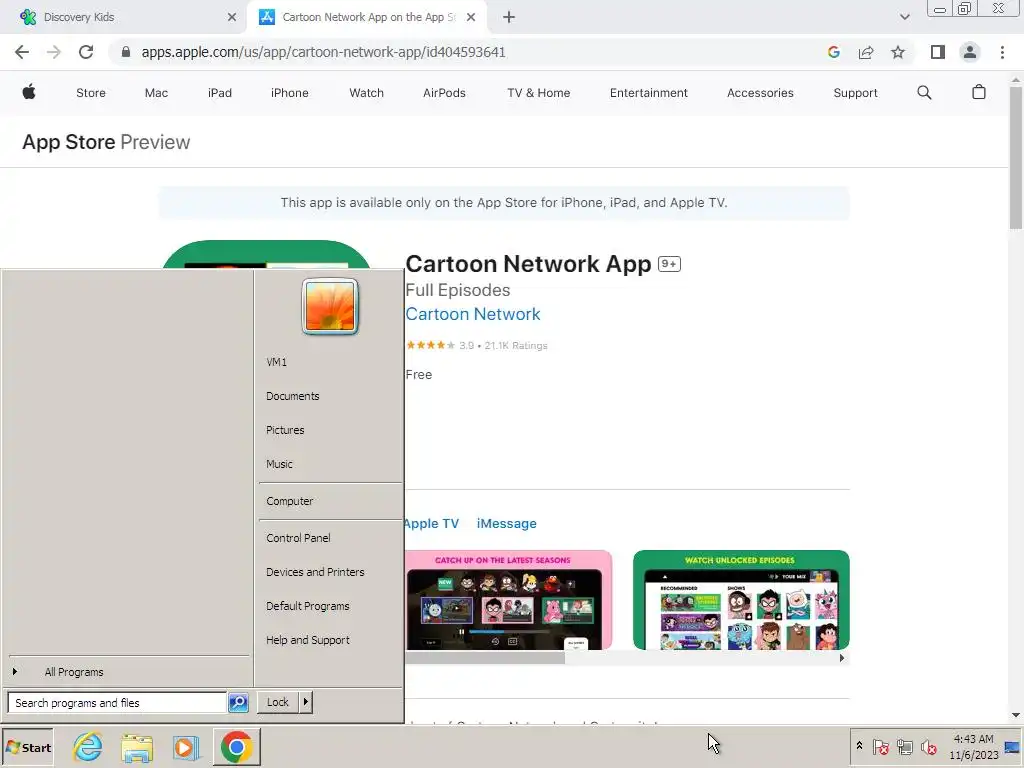Open Windows Media Player from the taskbar

[x=186, y=747]
